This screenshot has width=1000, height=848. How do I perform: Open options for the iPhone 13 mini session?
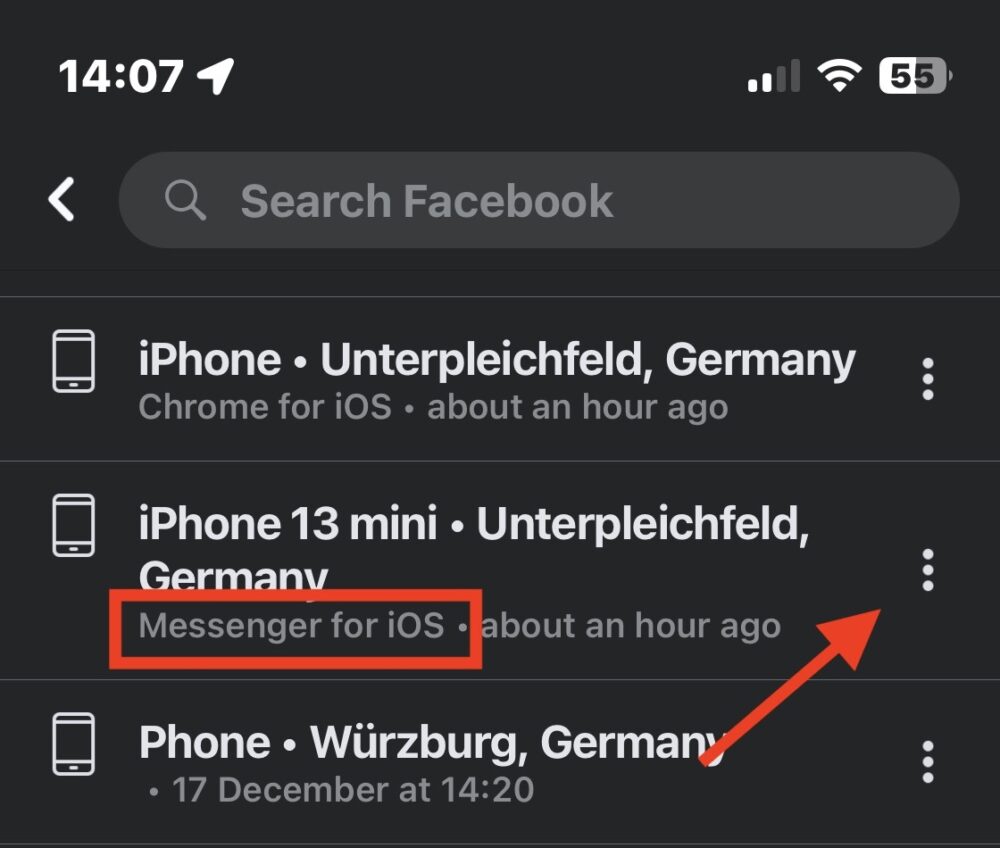click(x=928, y=568)
